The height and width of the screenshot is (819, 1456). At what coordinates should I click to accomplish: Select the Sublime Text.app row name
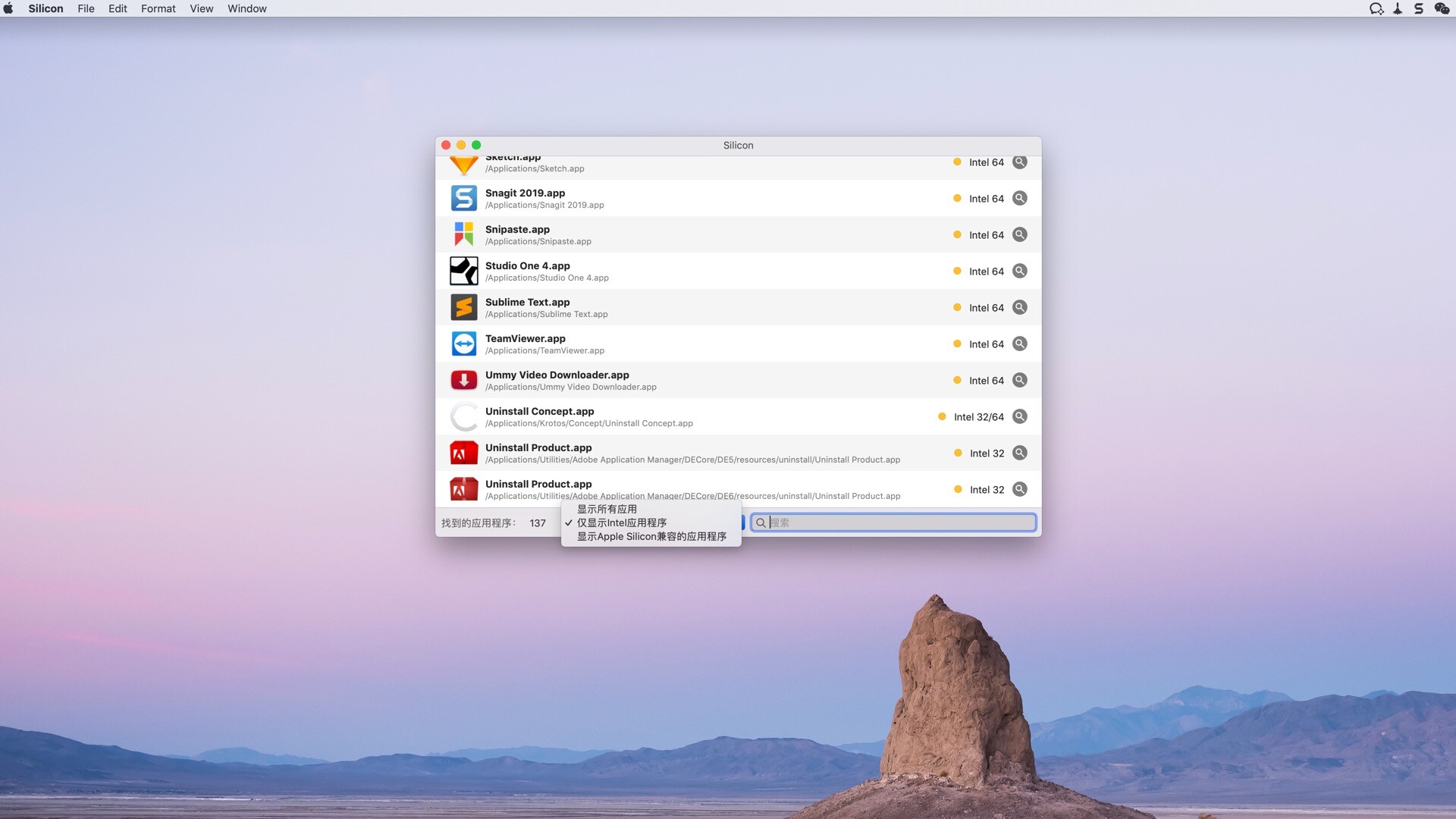[527, 302]
